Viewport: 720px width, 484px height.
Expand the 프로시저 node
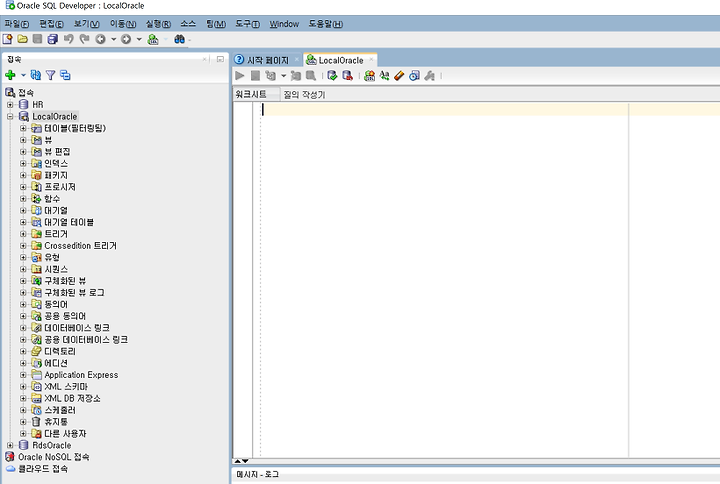[x=23, y=187]
